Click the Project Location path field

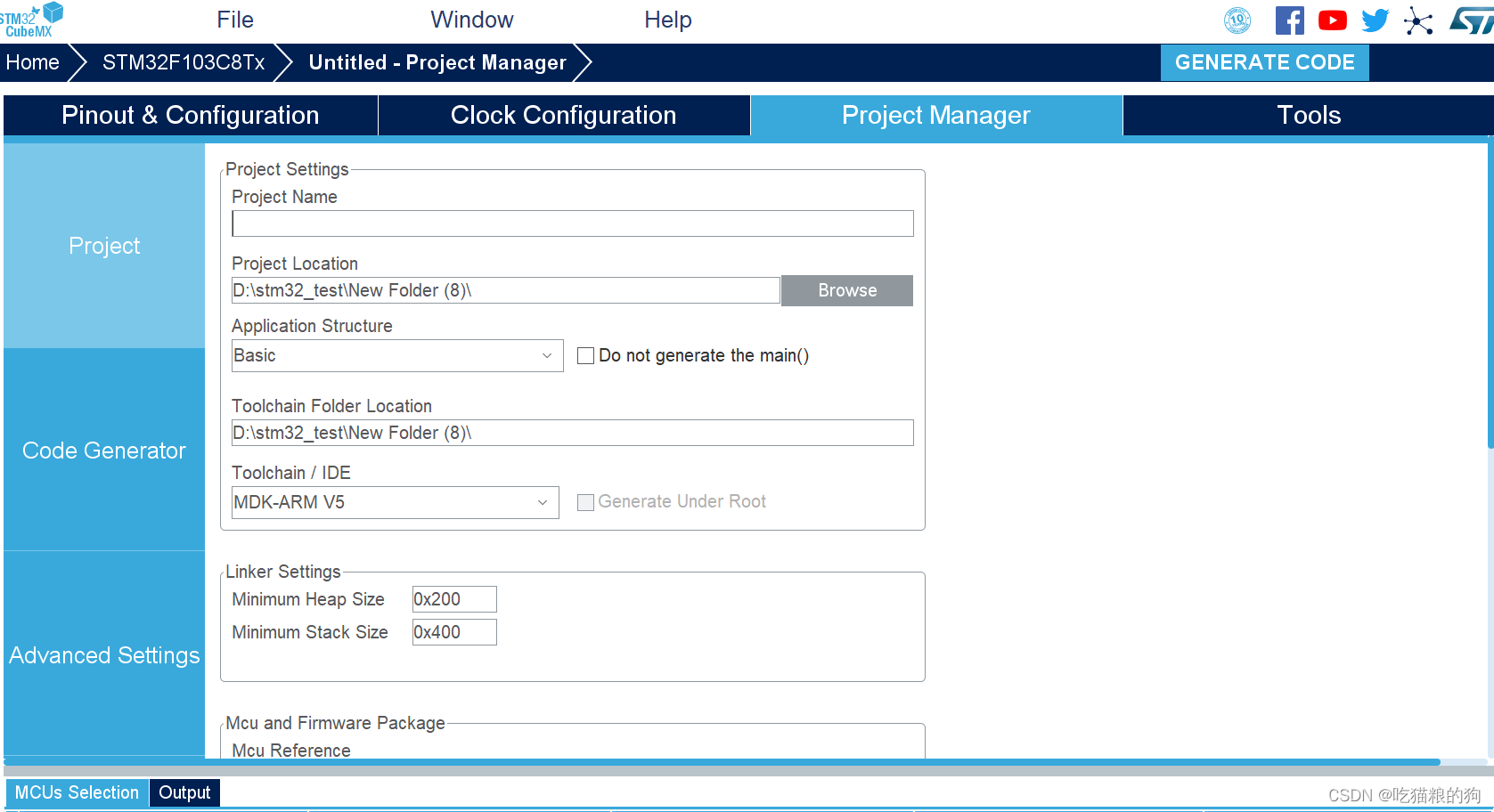click(x=506, y=290)
